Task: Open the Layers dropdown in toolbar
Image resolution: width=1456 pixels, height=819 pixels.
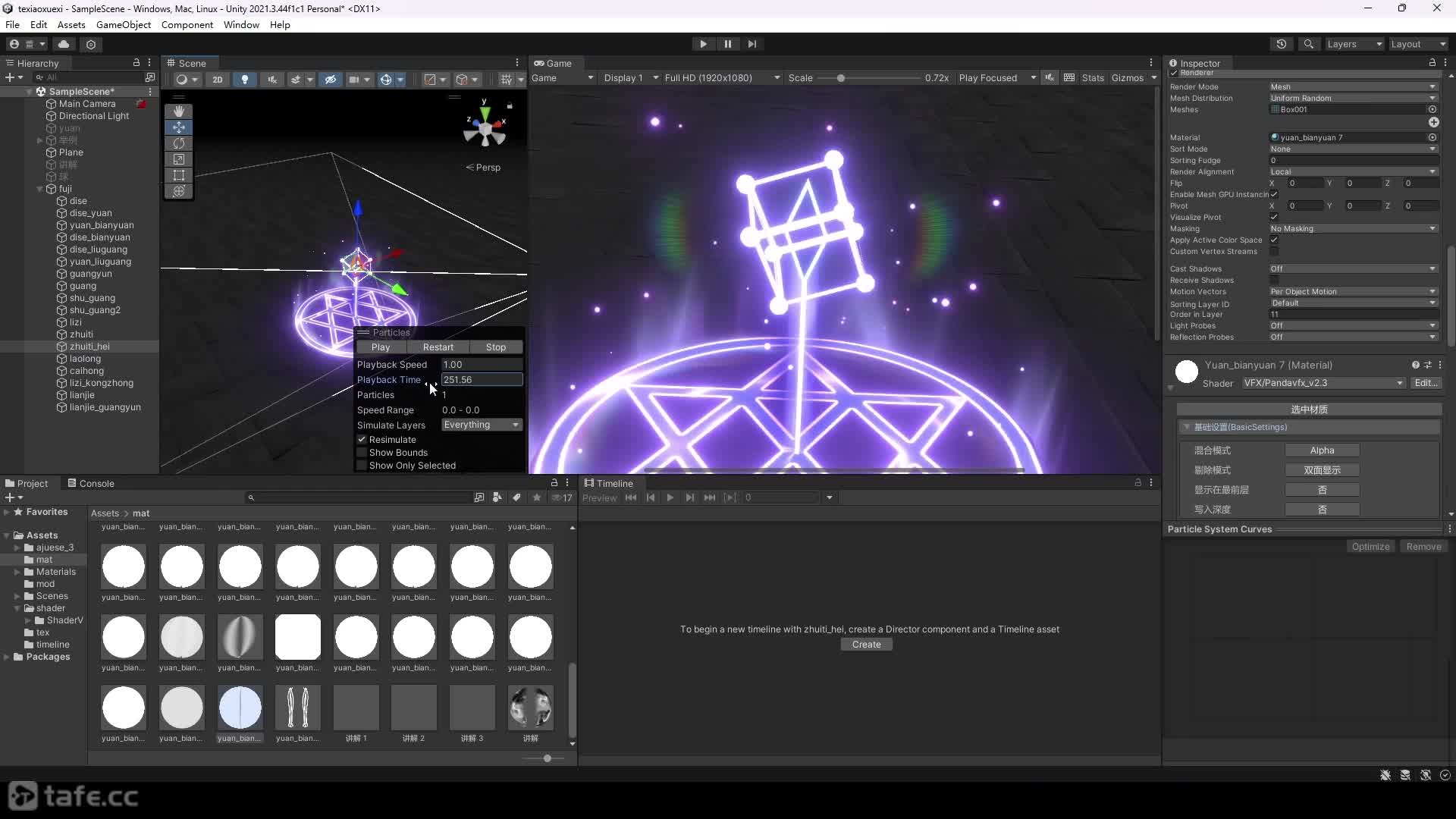Action: [1354, 44]
